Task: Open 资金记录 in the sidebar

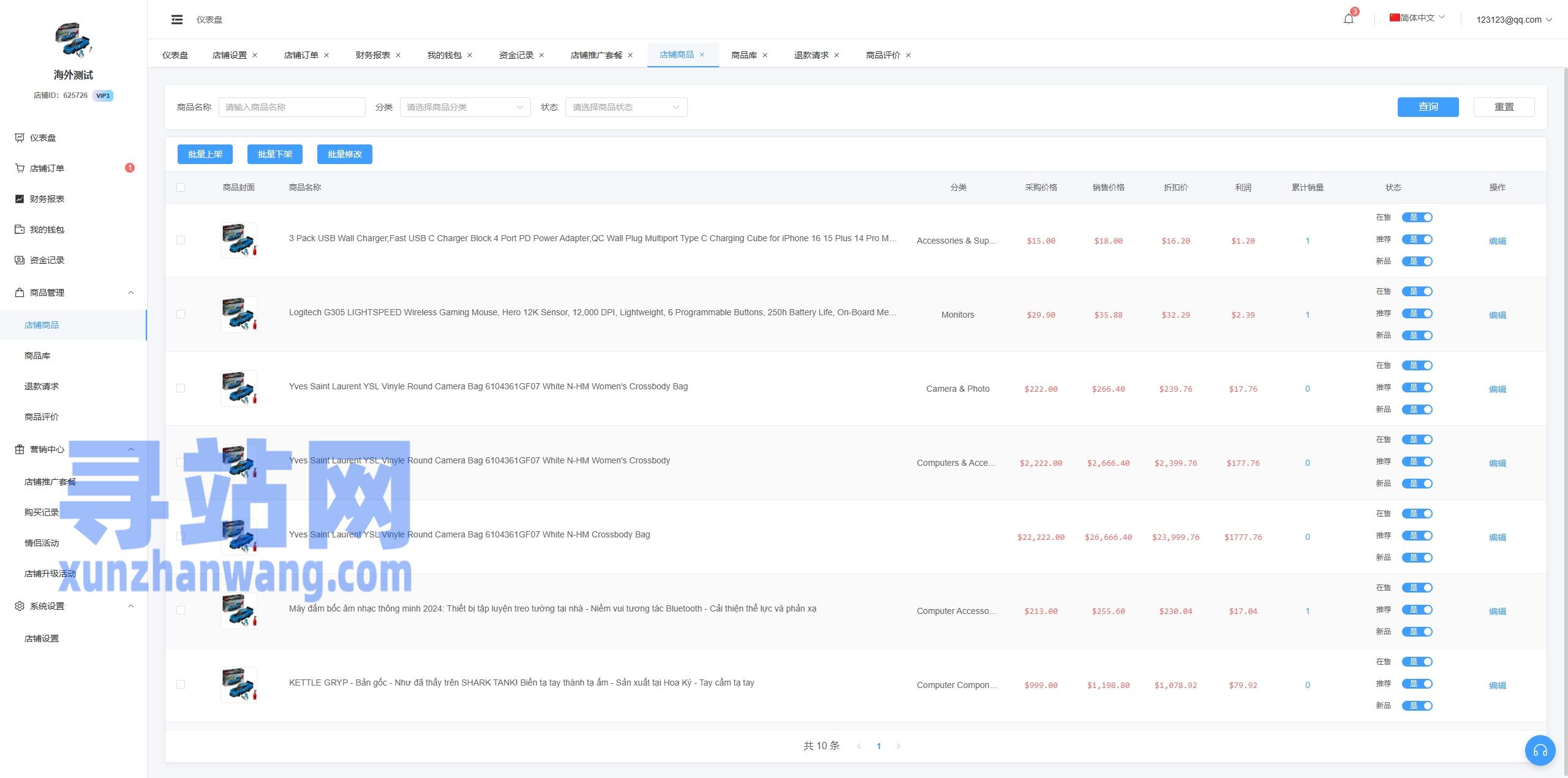Action: [73, 260]
